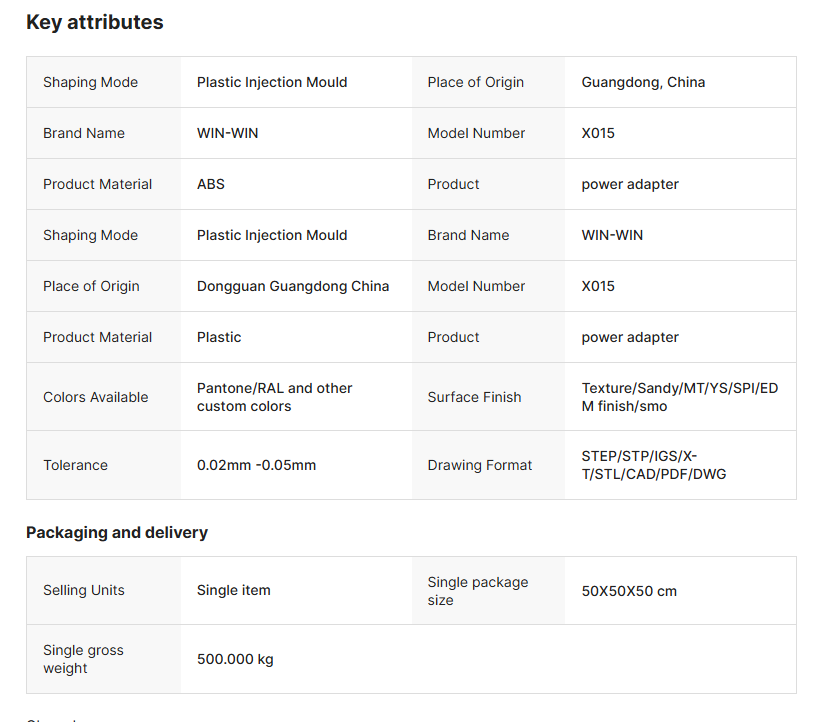The image size is (831, 722).
Task: Click the Packaging and delivery heading
Action: tap(117, 532)
